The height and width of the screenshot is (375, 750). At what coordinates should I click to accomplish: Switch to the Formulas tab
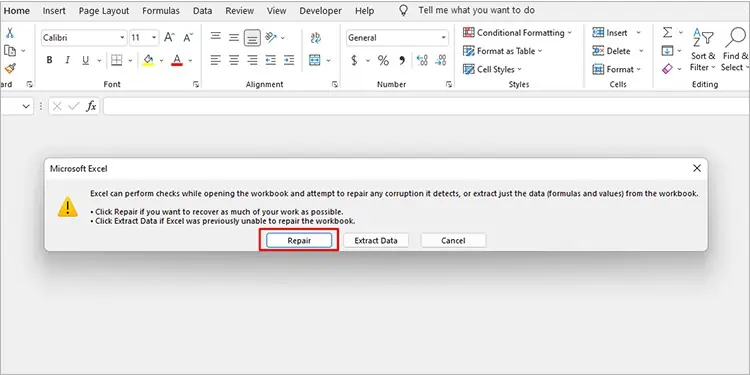tap(161, 11)
